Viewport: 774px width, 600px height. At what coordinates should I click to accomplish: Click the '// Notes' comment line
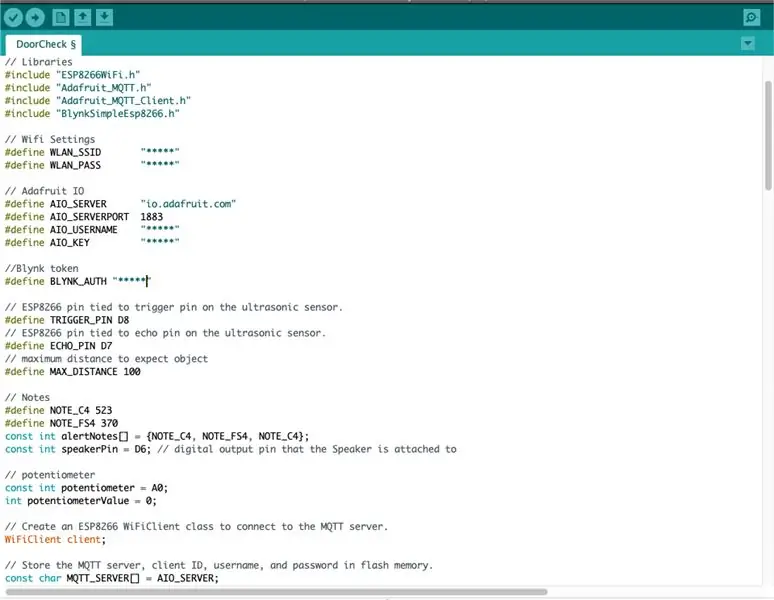[x=27, y=397]
